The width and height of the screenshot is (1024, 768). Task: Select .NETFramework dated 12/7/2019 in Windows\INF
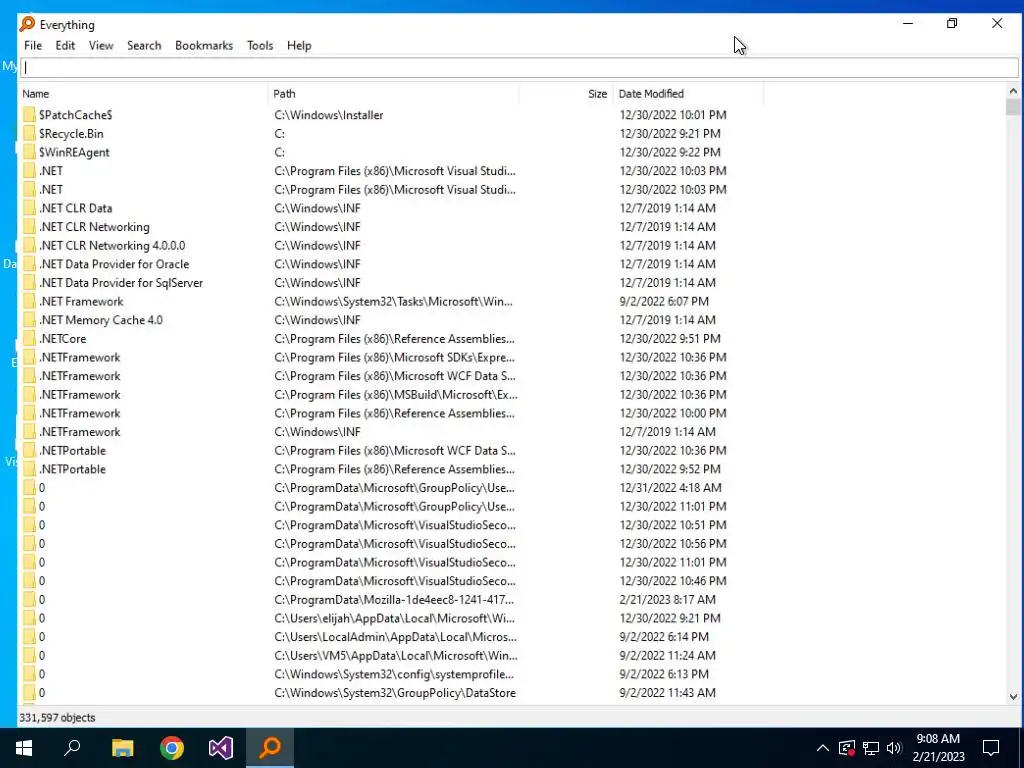pyautogui.click(x=80, y=432)
